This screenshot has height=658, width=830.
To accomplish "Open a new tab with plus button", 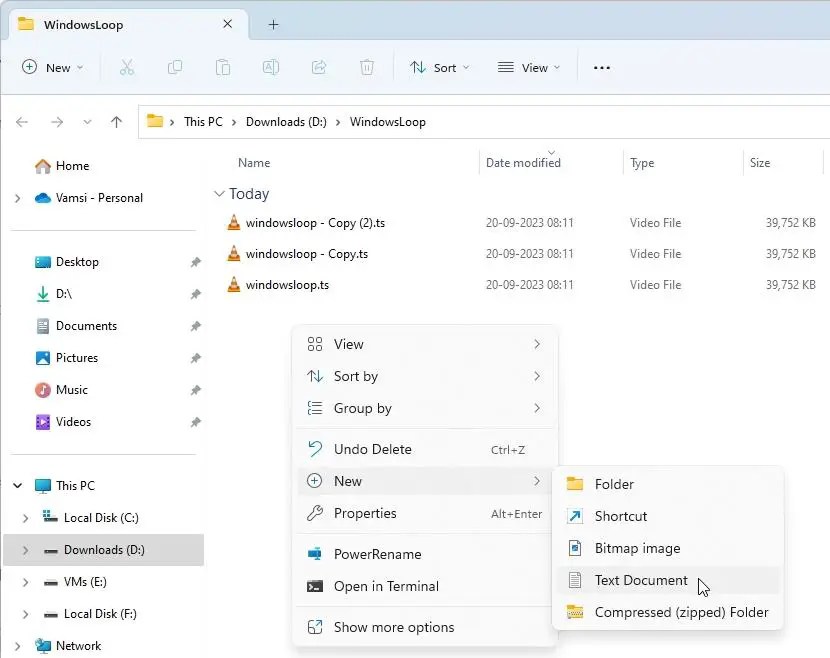I will coord(273,24).
